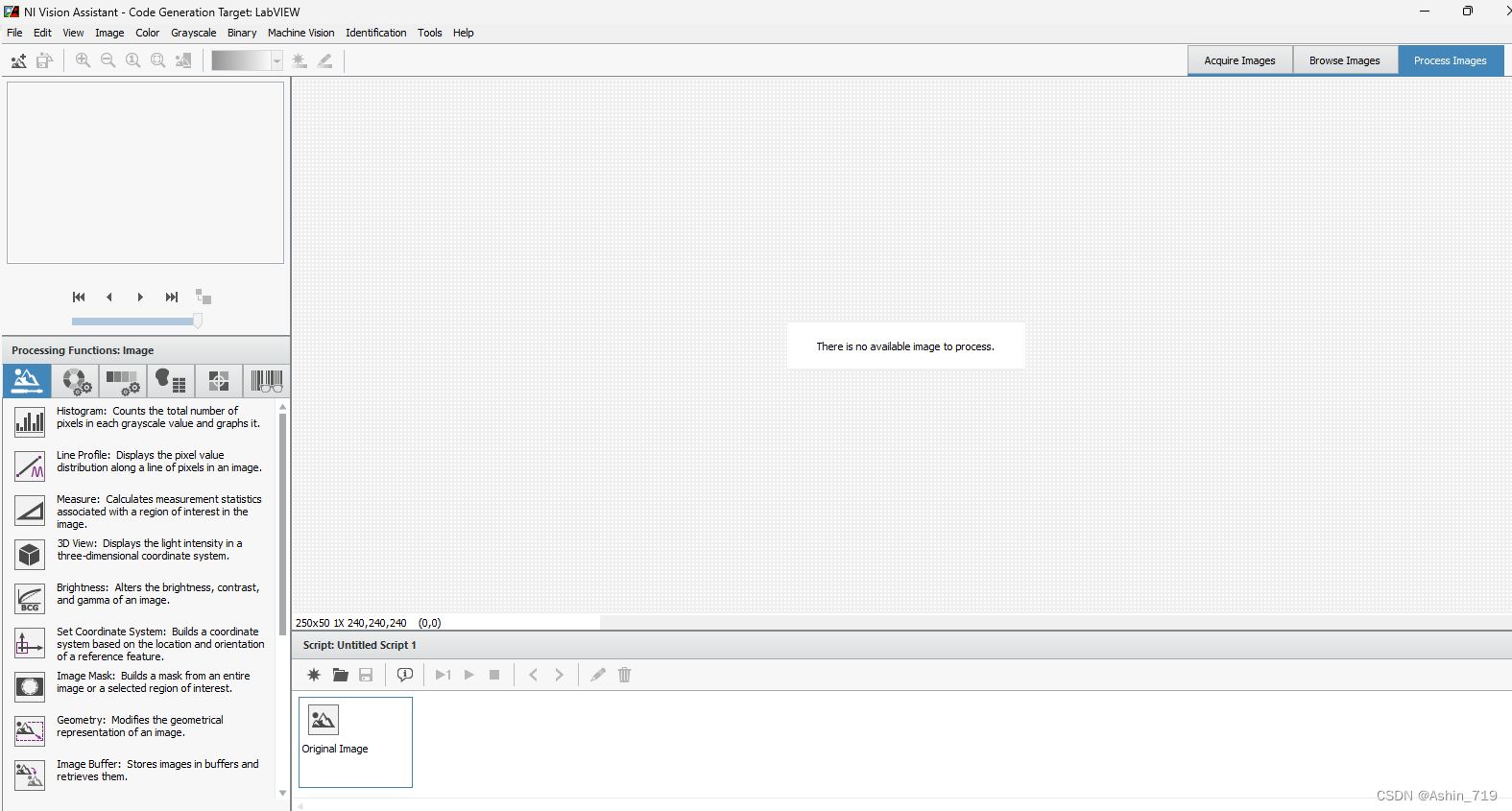Viewport: 1512px width, 811px height.
Task: Select the Binary processing functions tab
Action: pos(171,381)
